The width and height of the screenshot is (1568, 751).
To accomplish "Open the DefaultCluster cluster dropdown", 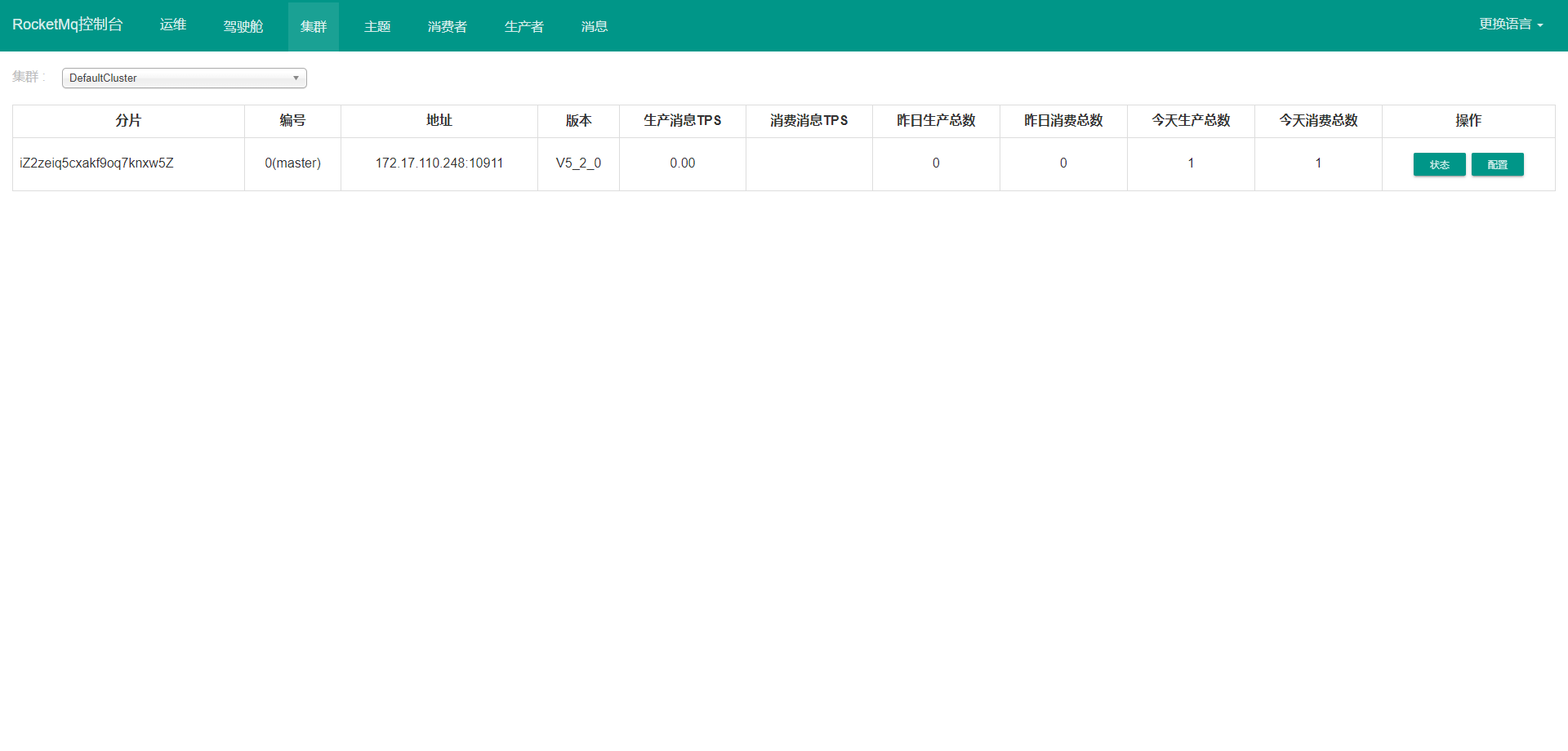I will pyautogui.click(x=184, y=78).
